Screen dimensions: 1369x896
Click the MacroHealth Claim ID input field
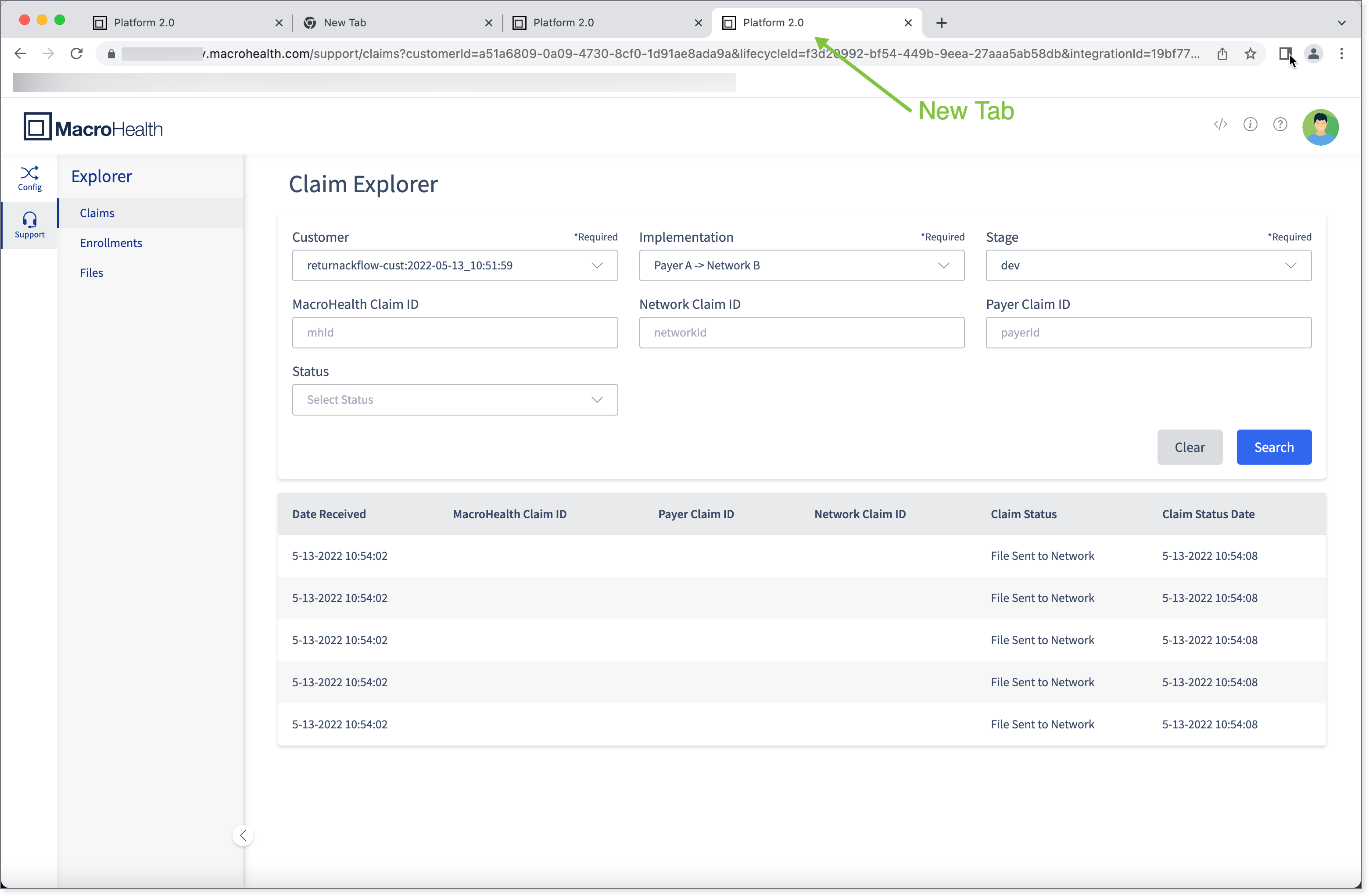455,333
